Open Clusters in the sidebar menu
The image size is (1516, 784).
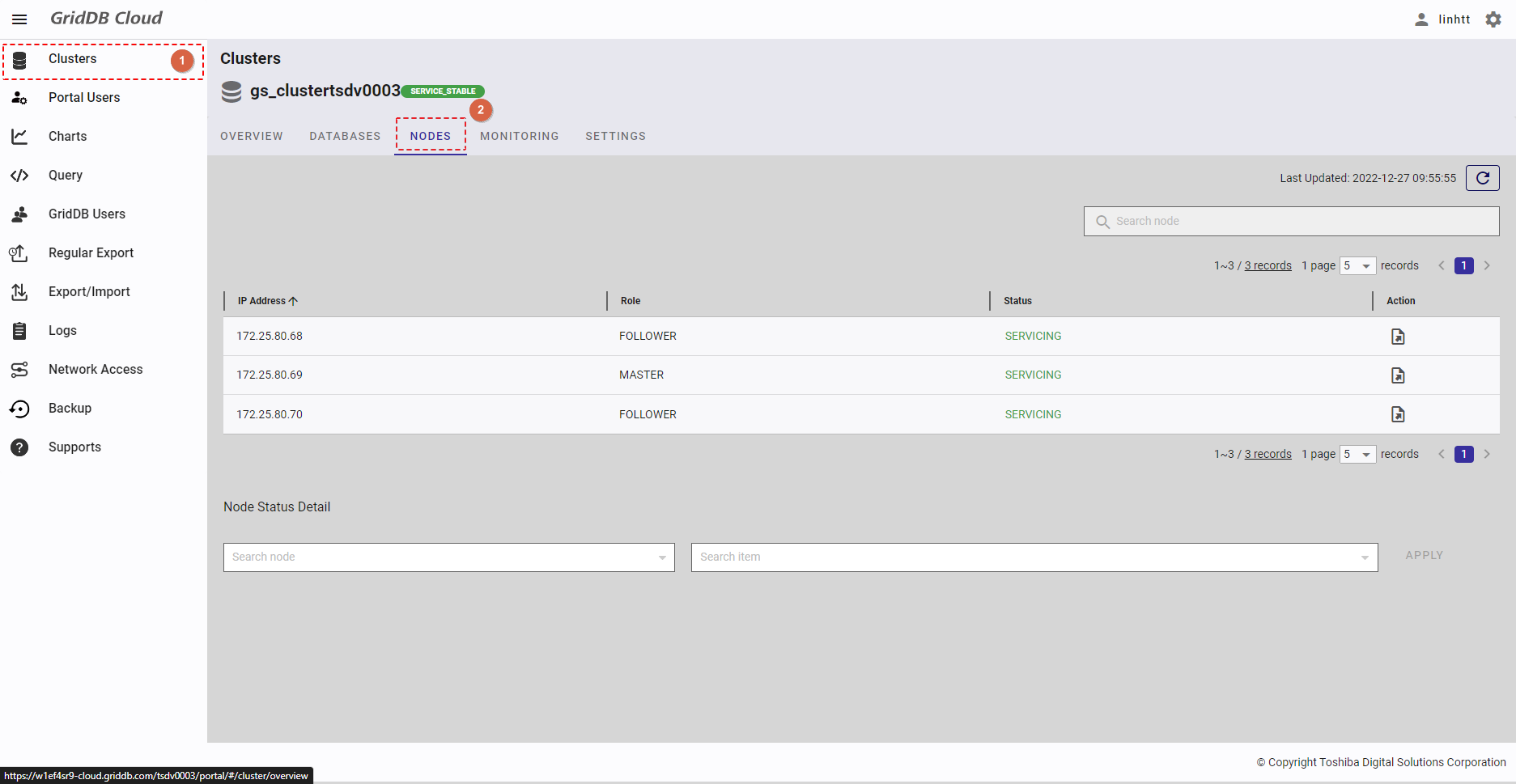104,59
